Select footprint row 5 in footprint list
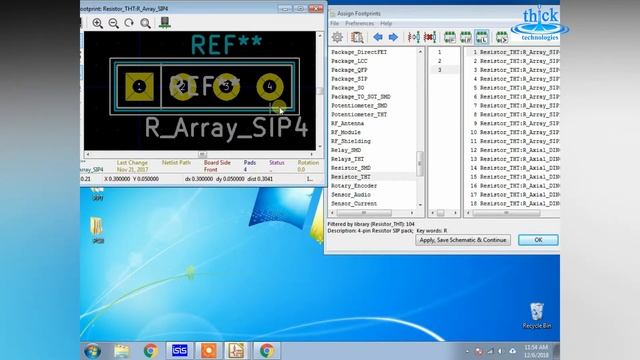This screenshot has height=360, width=640. [x=513, y=88]
